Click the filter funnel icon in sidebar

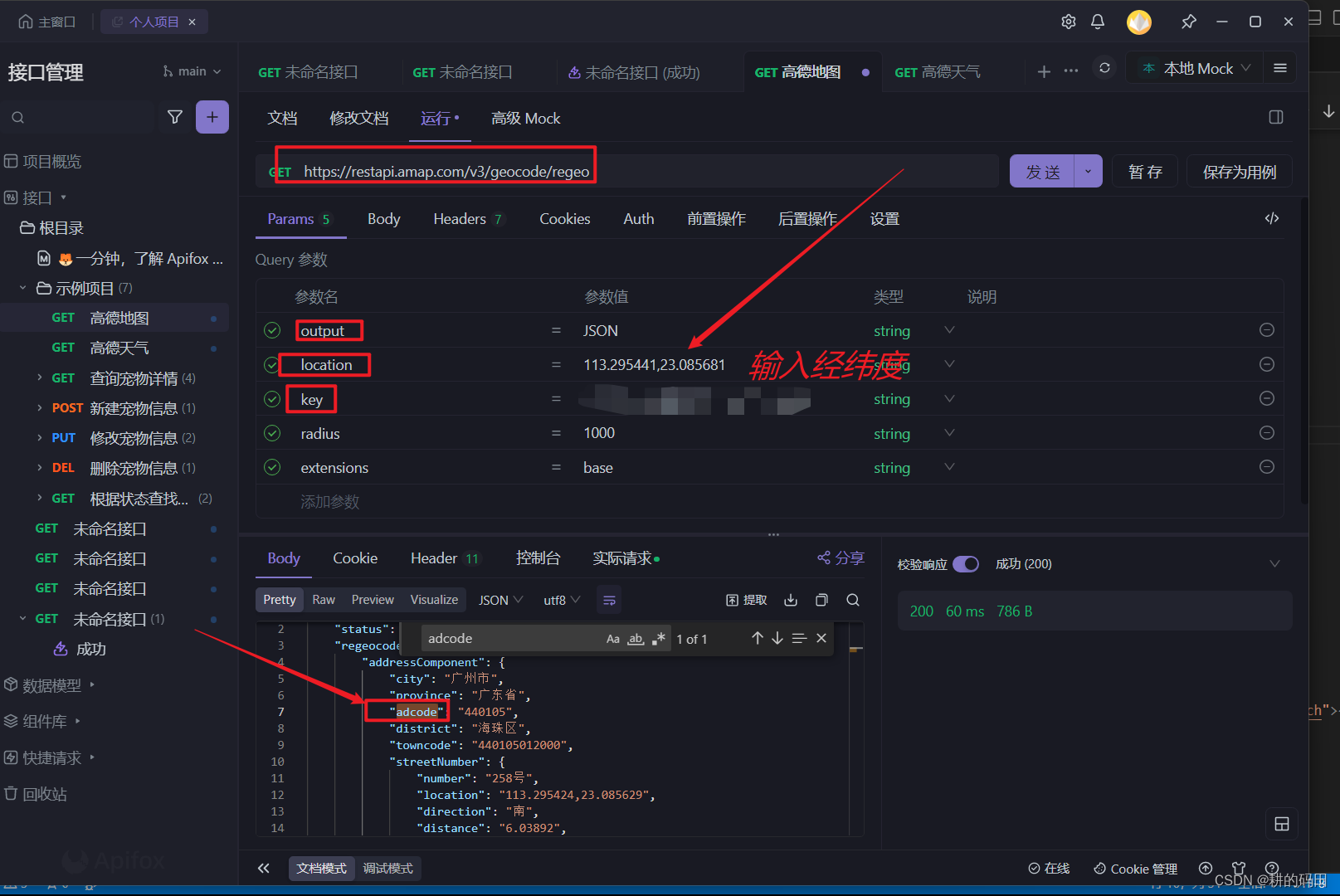(x=175, y=117)
